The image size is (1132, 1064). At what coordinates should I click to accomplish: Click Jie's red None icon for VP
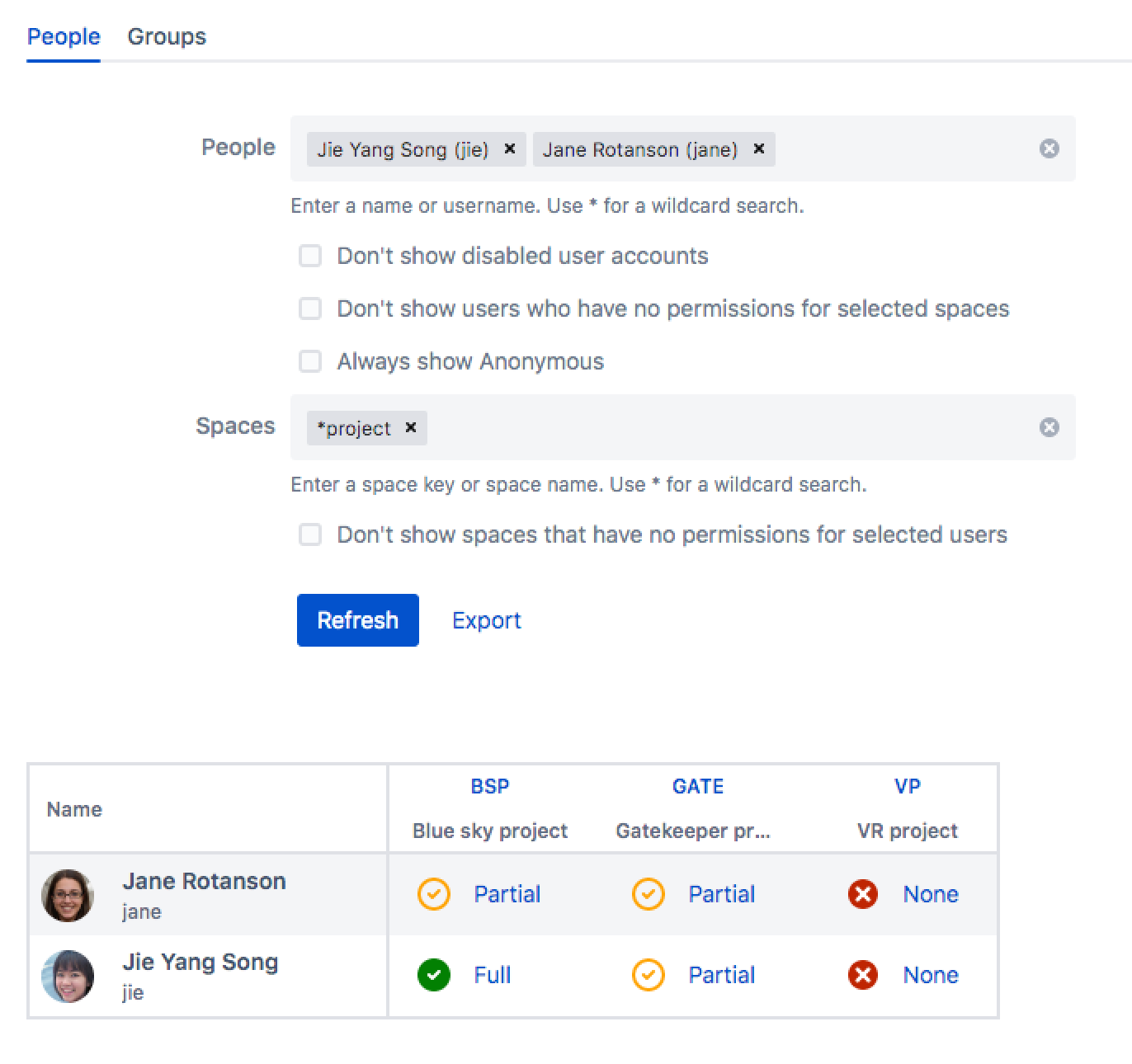coord(863,975)
